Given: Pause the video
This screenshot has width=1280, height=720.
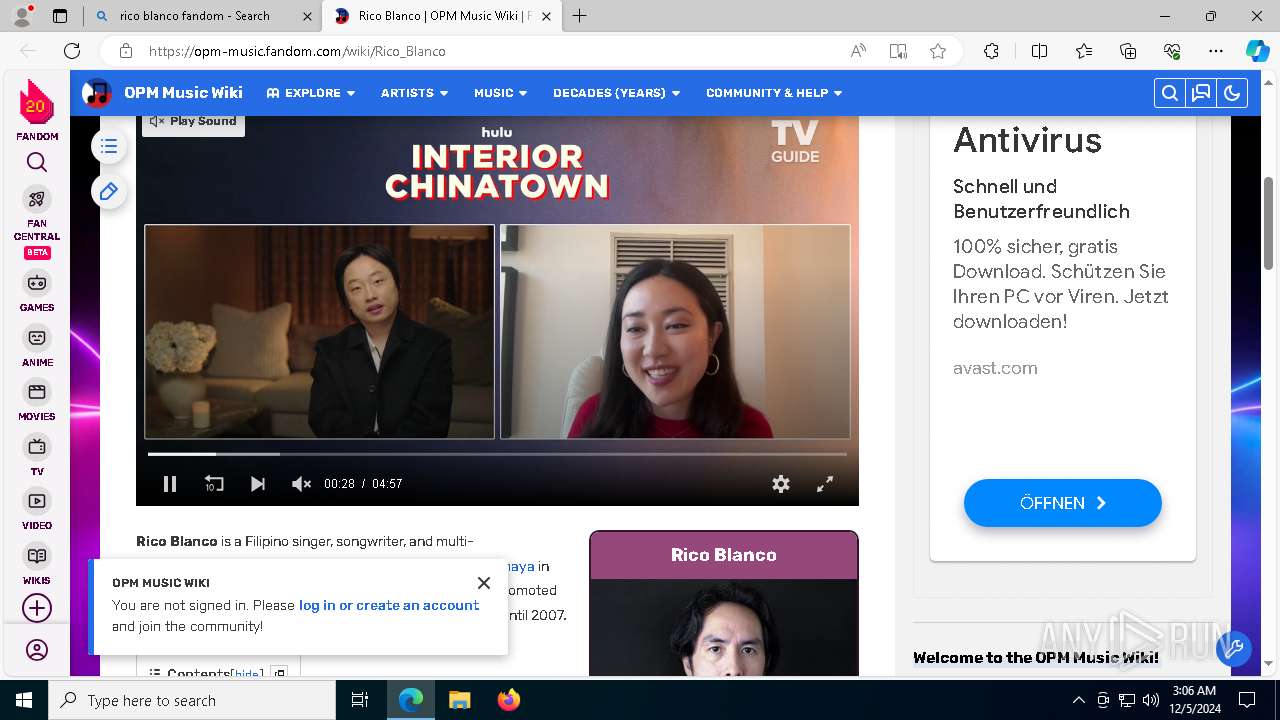Looking at the screenshot, I should 170,484.
